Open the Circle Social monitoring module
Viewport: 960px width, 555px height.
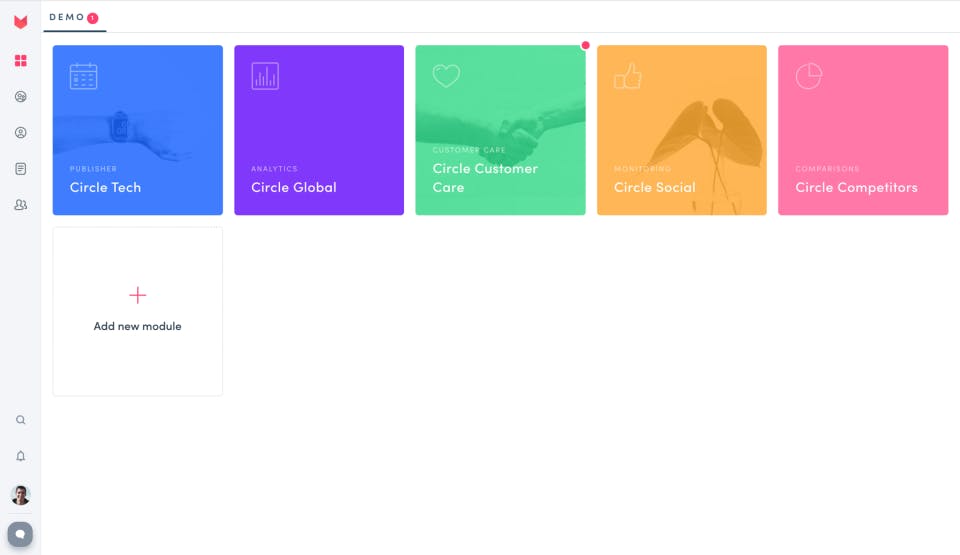pyautogui.click(x=681, y=130)
